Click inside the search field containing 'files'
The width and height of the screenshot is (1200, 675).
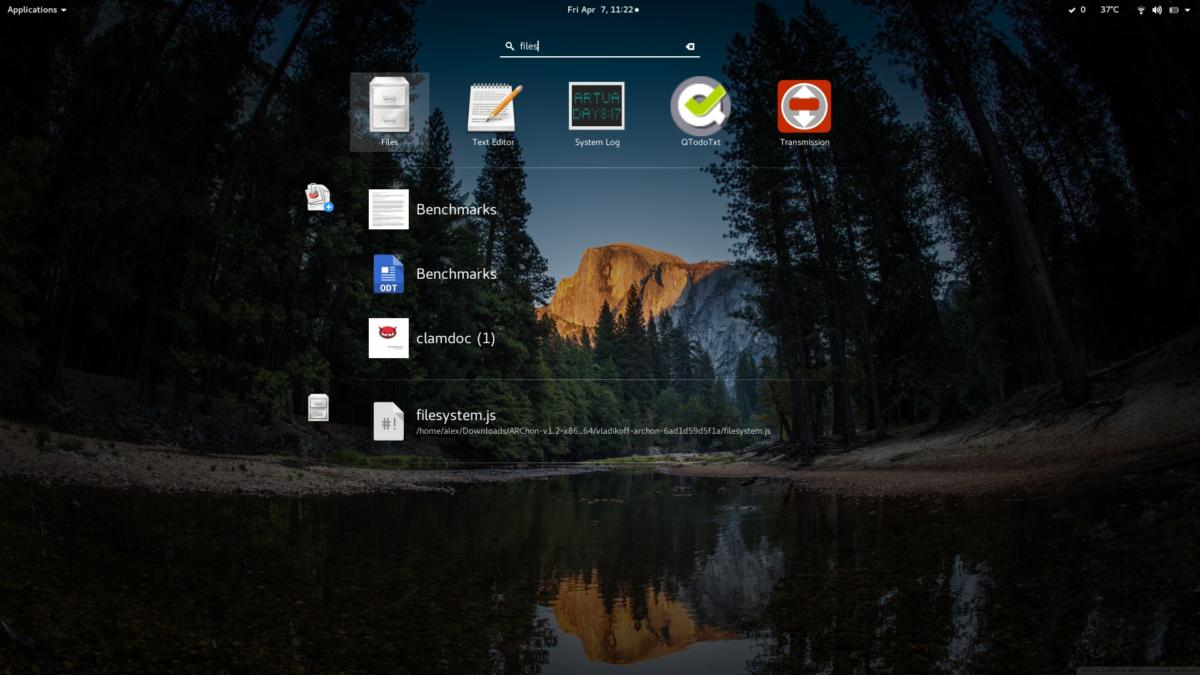pyautogui.click(x=600, y=46)
